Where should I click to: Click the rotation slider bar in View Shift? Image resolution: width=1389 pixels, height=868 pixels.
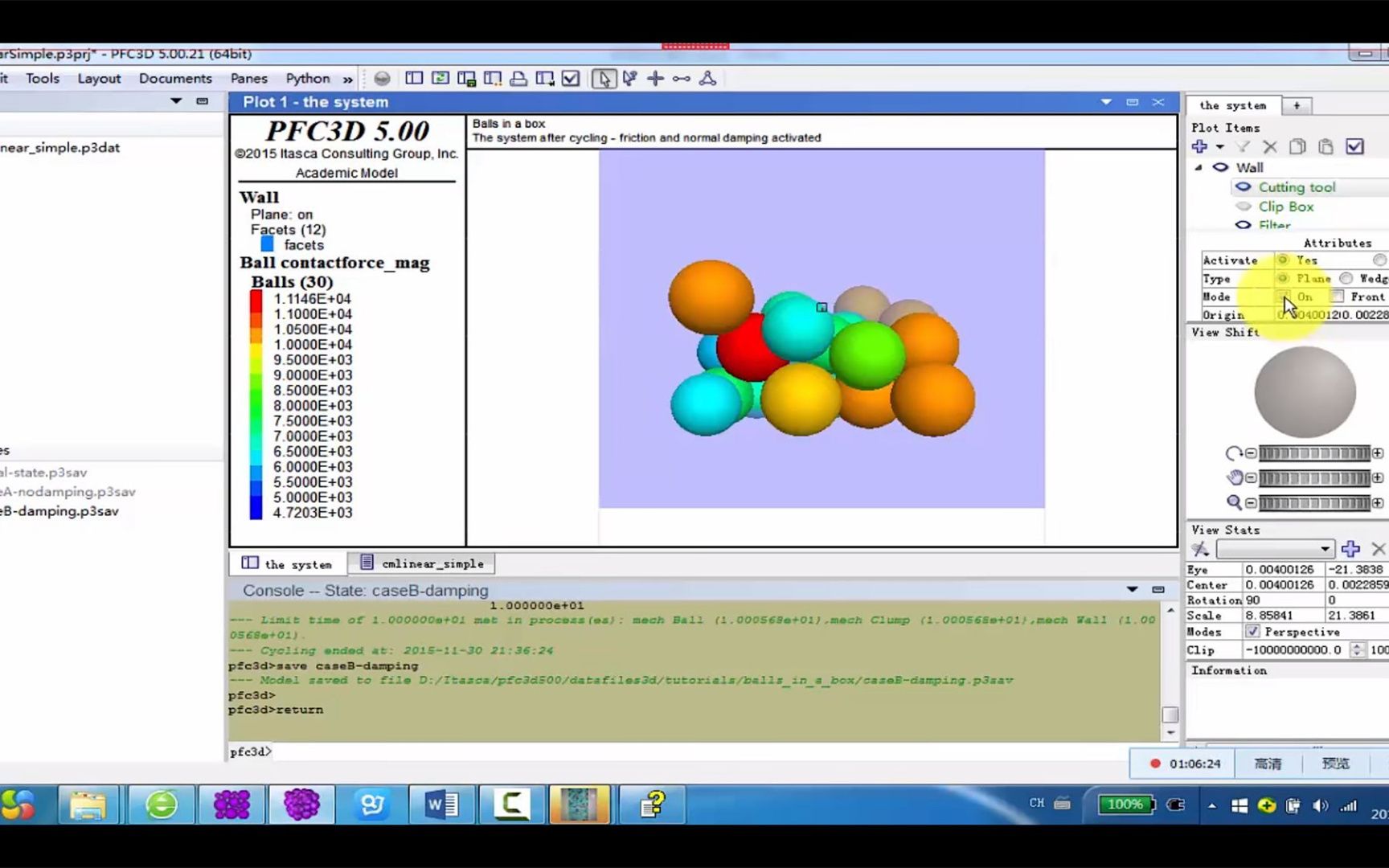(1313, 453)
